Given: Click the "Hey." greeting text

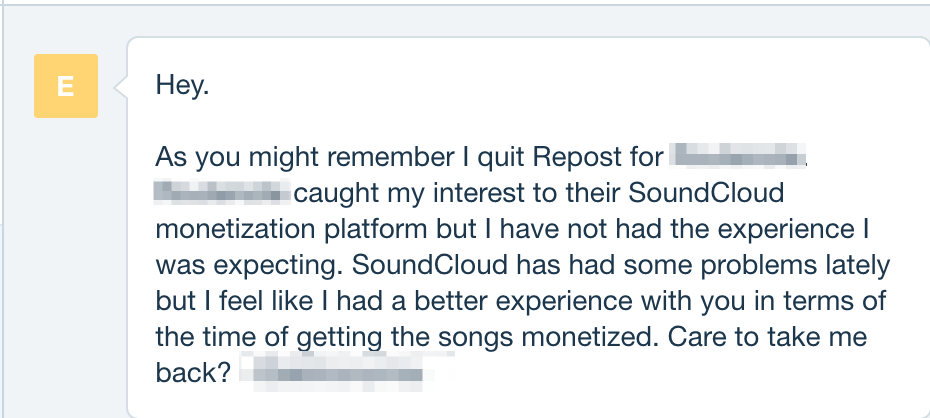Looking at the screenshot, I should pos(183,85).
